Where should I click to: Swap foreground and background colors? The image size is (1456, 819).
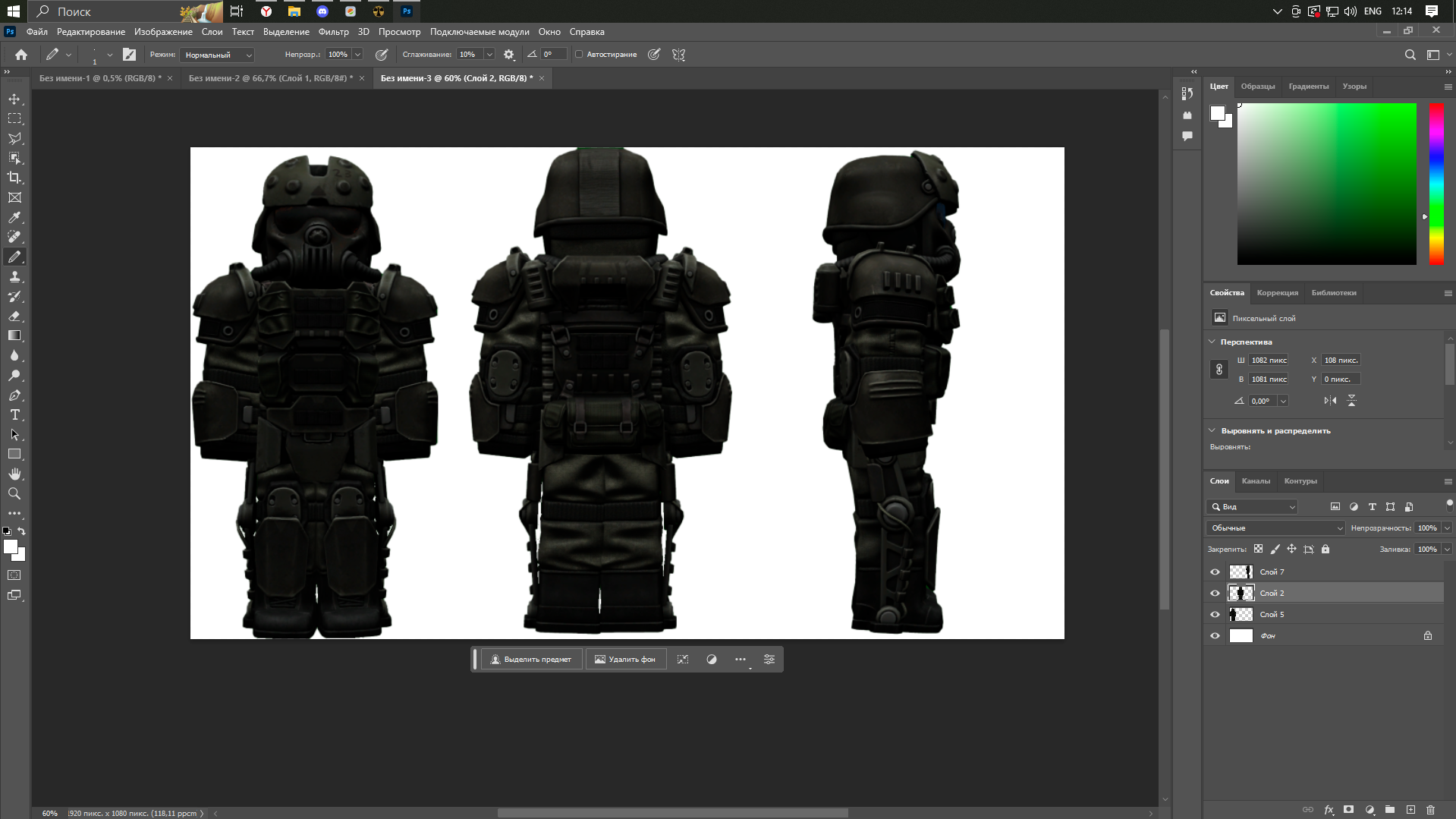22,531
